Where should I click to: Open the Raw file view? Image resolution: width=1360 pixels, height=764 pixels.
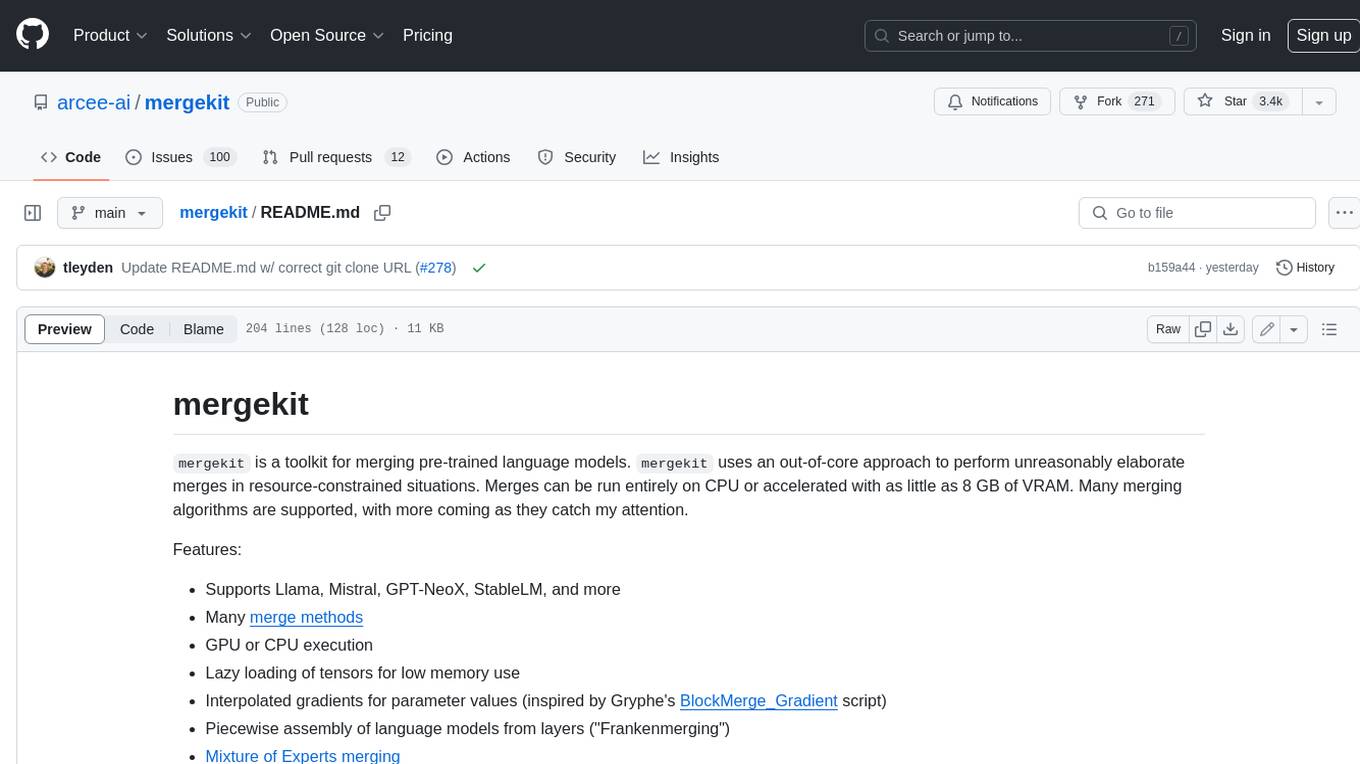pos(1168,329)
